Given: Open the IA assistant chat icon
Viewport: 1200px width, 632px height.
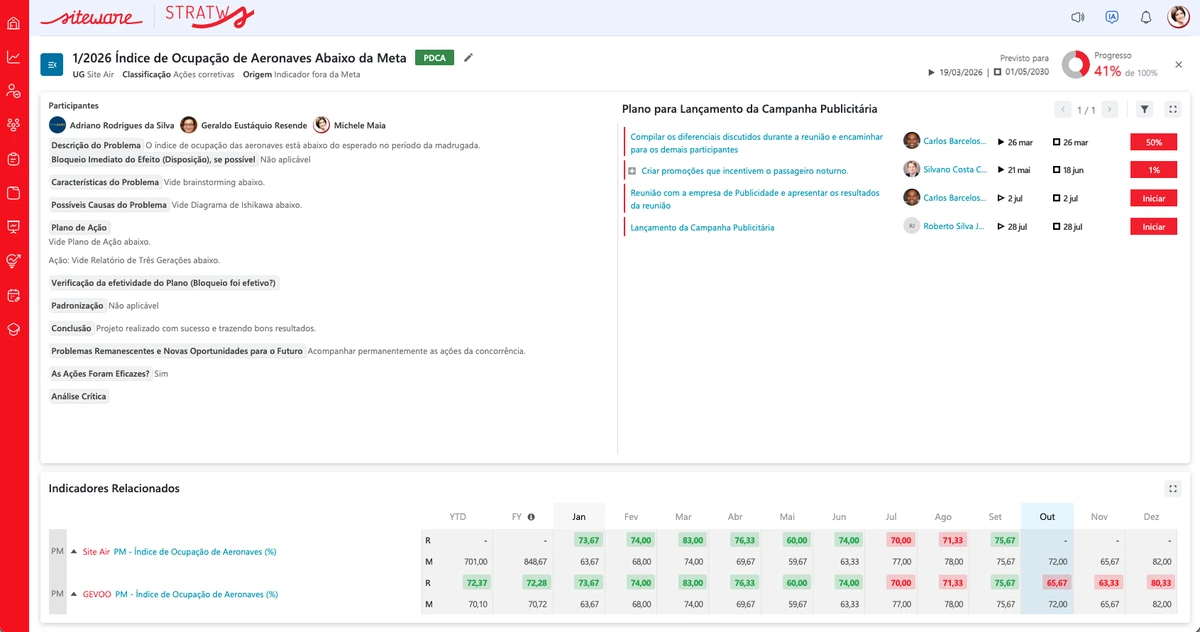Looking at the screenshot, I should click(x=1112, y=17).
